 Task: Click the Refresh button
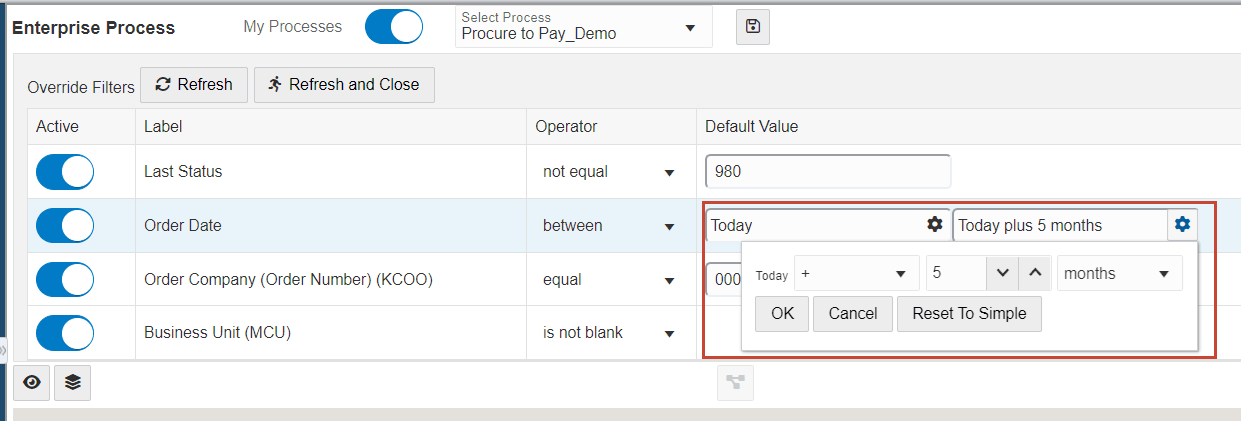194,85
